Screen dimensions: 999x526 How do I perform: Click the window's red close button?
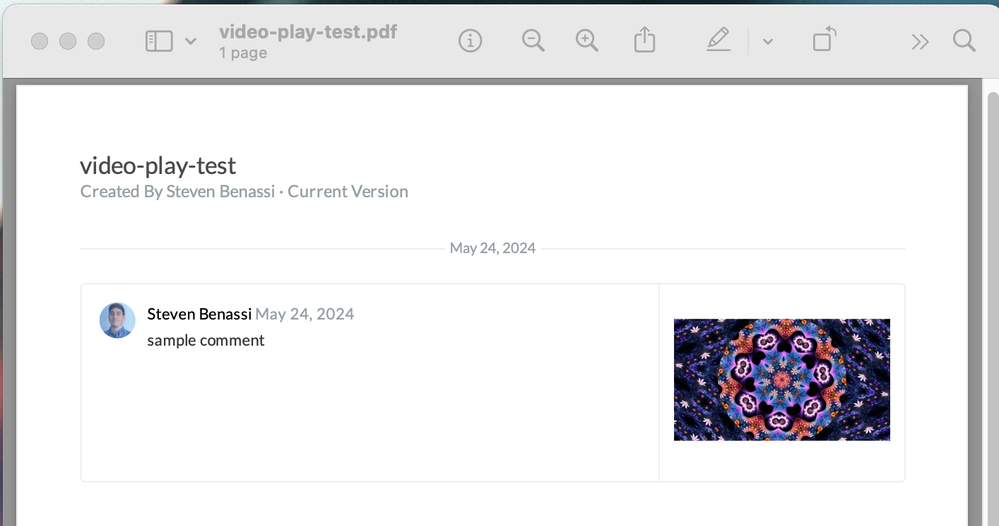(40, 41)
